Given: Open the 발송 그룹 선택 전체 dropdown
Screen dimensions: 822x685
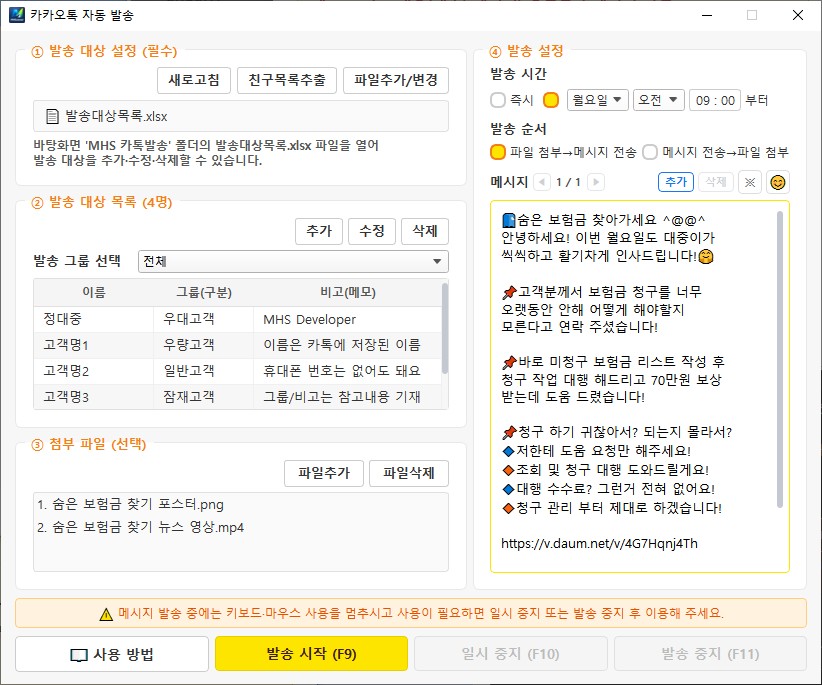Looking at the screenshot, I should [x=293, y=261].
